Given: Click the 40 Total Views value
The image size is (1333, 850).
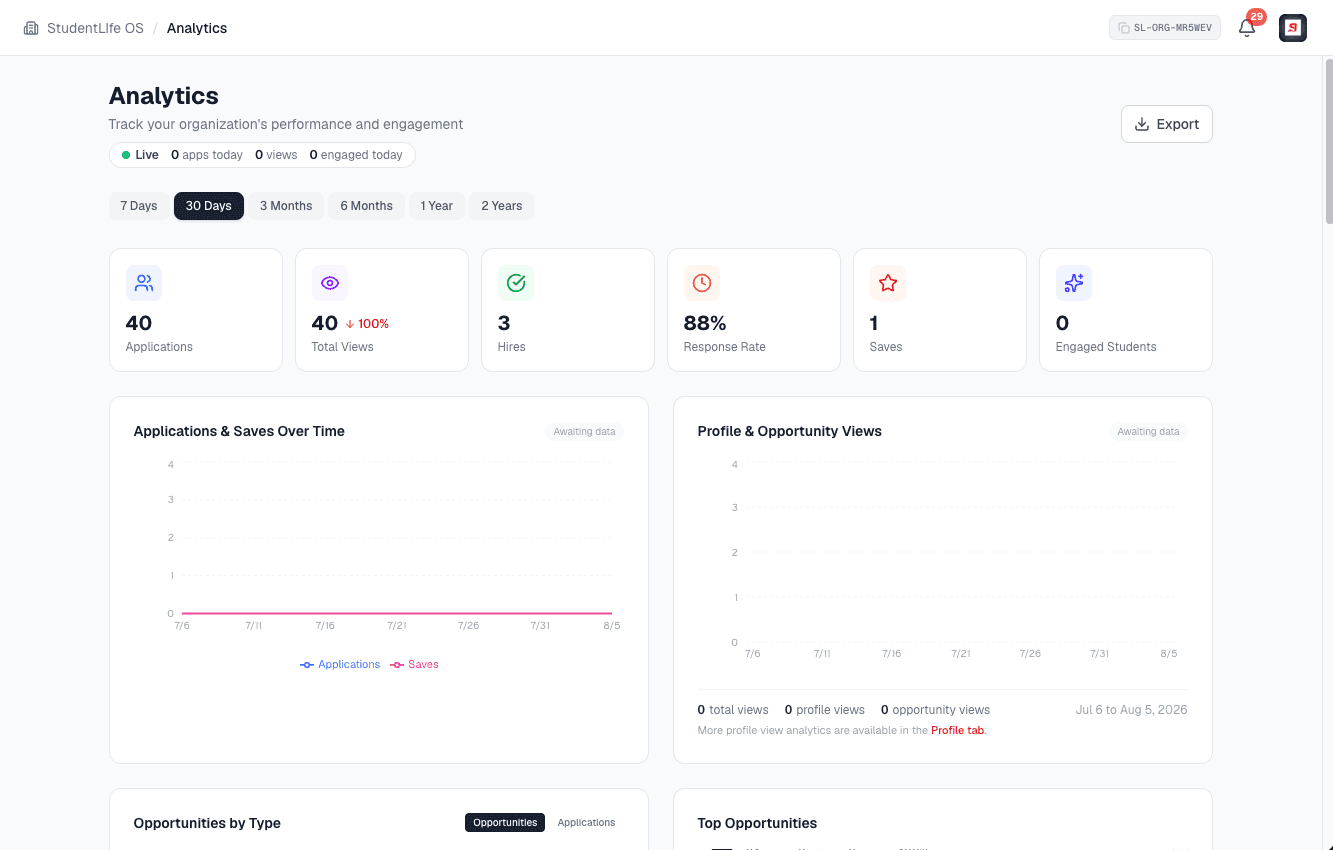Looking at the screenshot, I should point(325,323).
